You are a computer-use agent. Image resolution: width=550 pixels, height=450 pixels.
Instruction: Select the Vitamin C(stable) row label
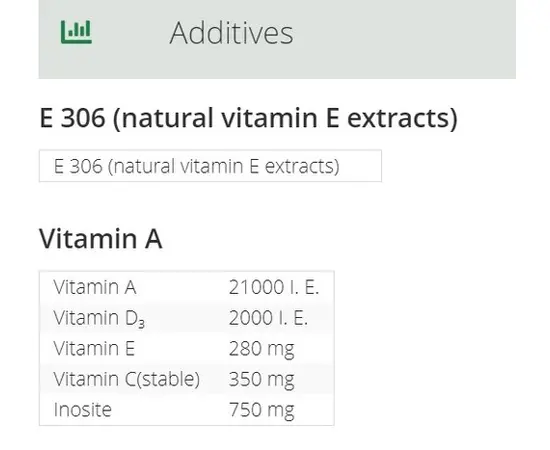coord(127,380)
